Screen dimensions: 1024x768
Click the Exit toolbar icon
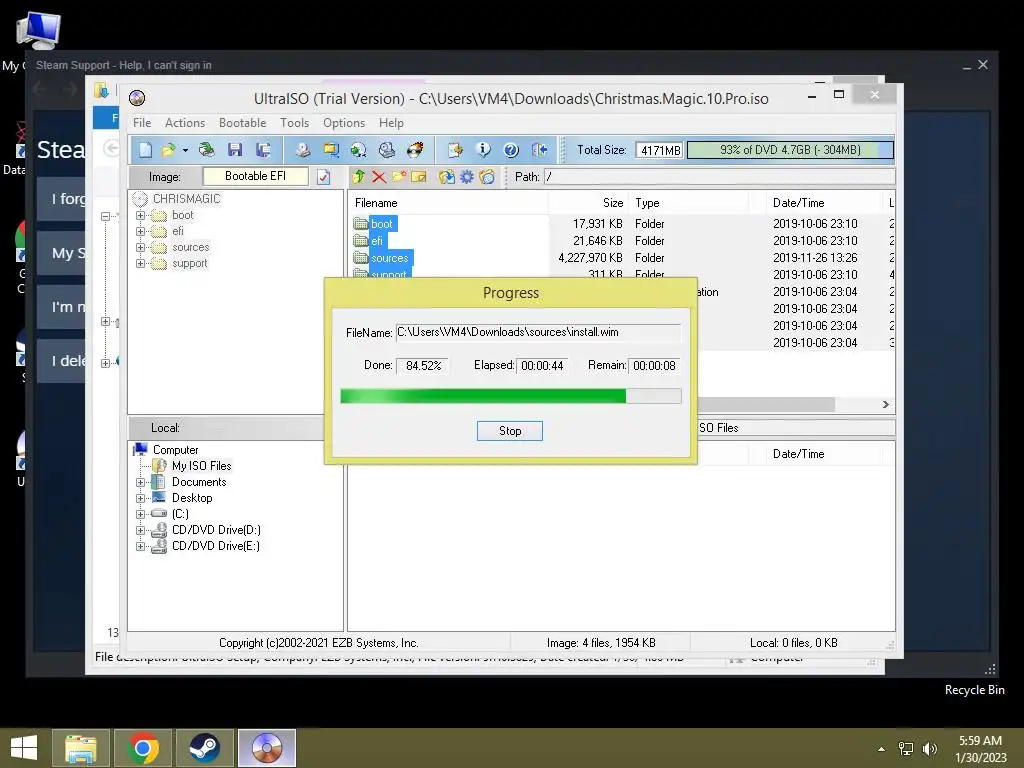539,150
